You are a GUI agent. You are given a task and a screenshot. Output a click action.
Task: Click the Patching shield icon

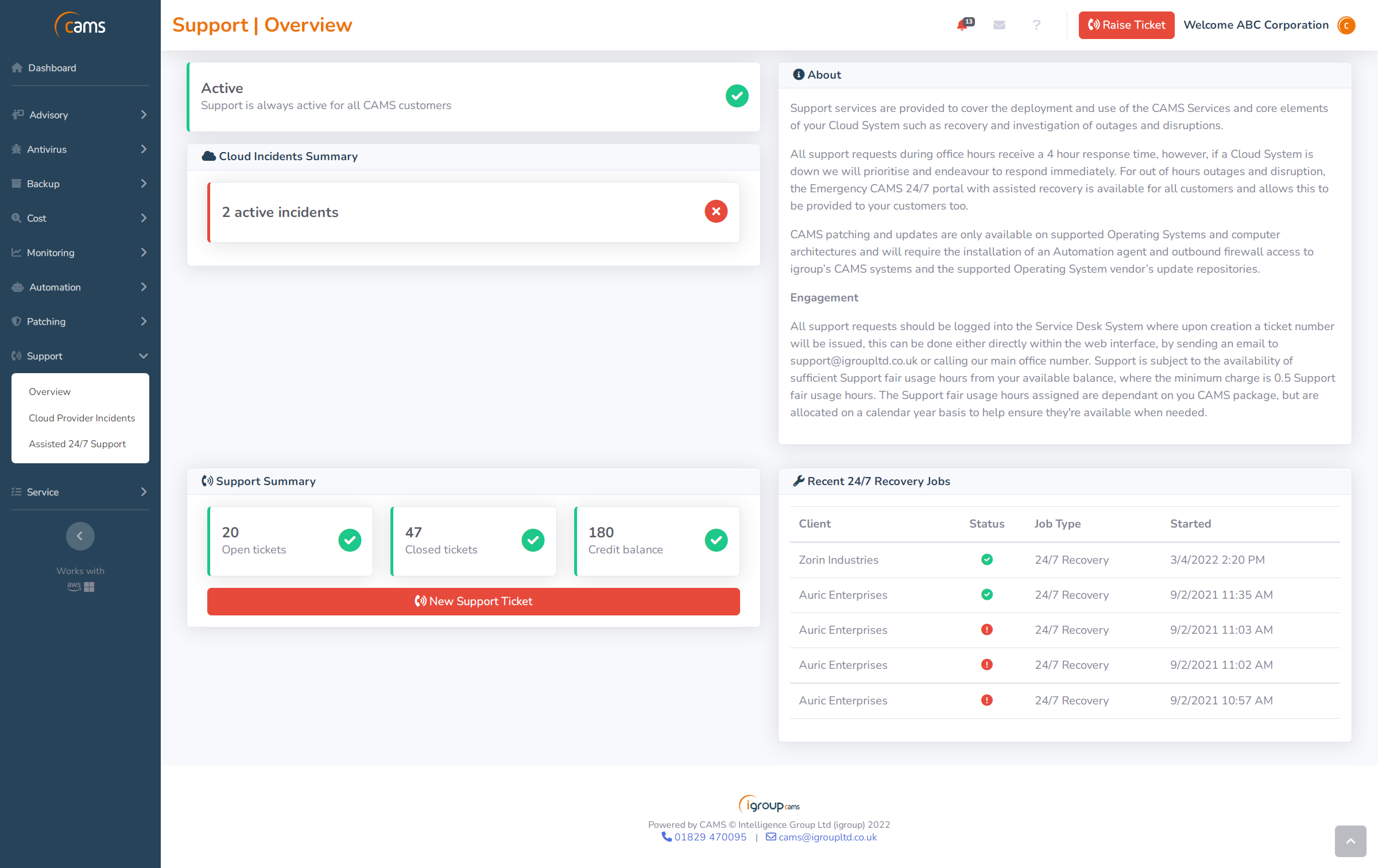[x=17, y=321]
